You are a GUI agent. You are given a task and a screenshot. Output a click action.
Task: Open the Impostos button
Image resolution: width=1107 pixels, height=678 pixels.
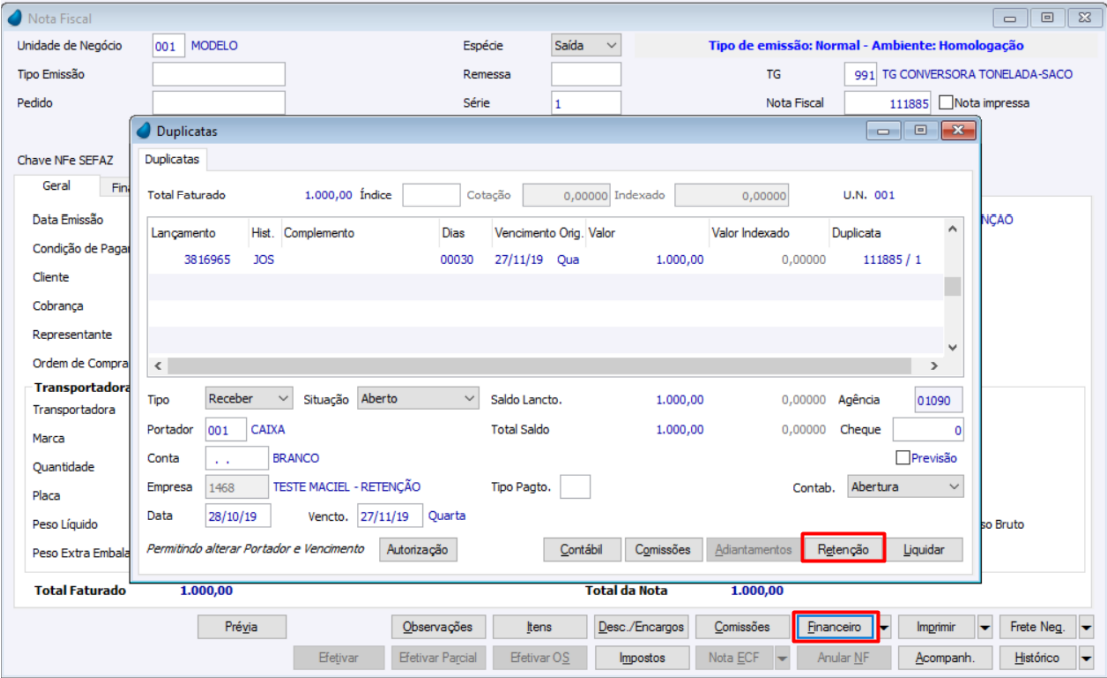(642, 658)
